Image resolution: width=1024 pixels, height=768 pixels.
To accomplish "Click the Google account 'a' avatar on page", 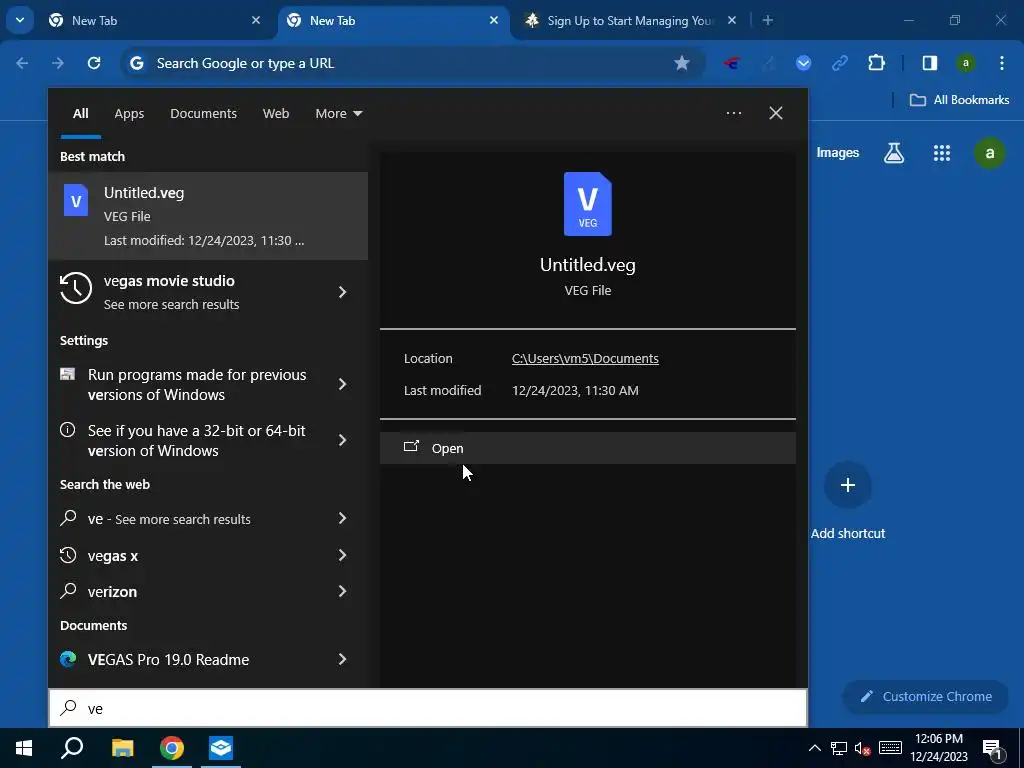I will [x=989, y=153].
